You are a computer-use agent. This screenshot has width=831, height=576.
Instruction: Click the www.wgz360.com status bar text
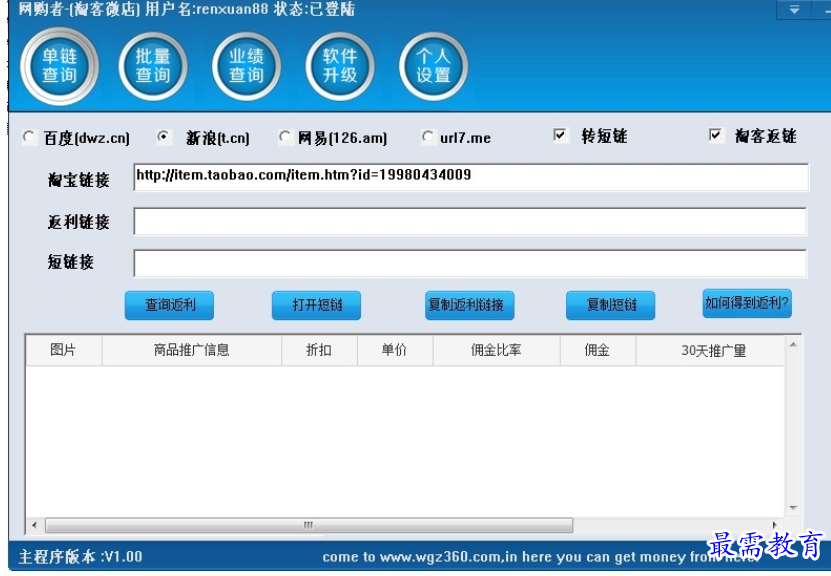(x=441, y=557)
